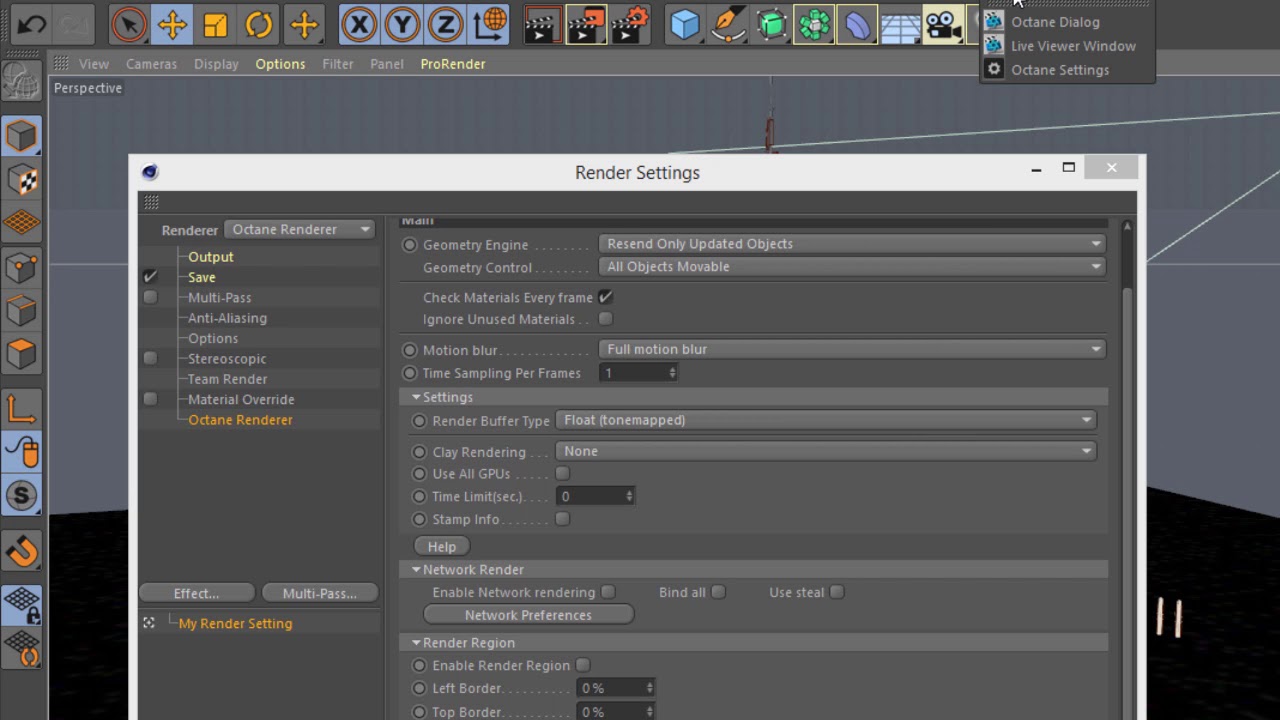The image size is (1280, 720).
Task: Enable Use All GPUs
Action: pyautogui.click(x=562, y=473)
